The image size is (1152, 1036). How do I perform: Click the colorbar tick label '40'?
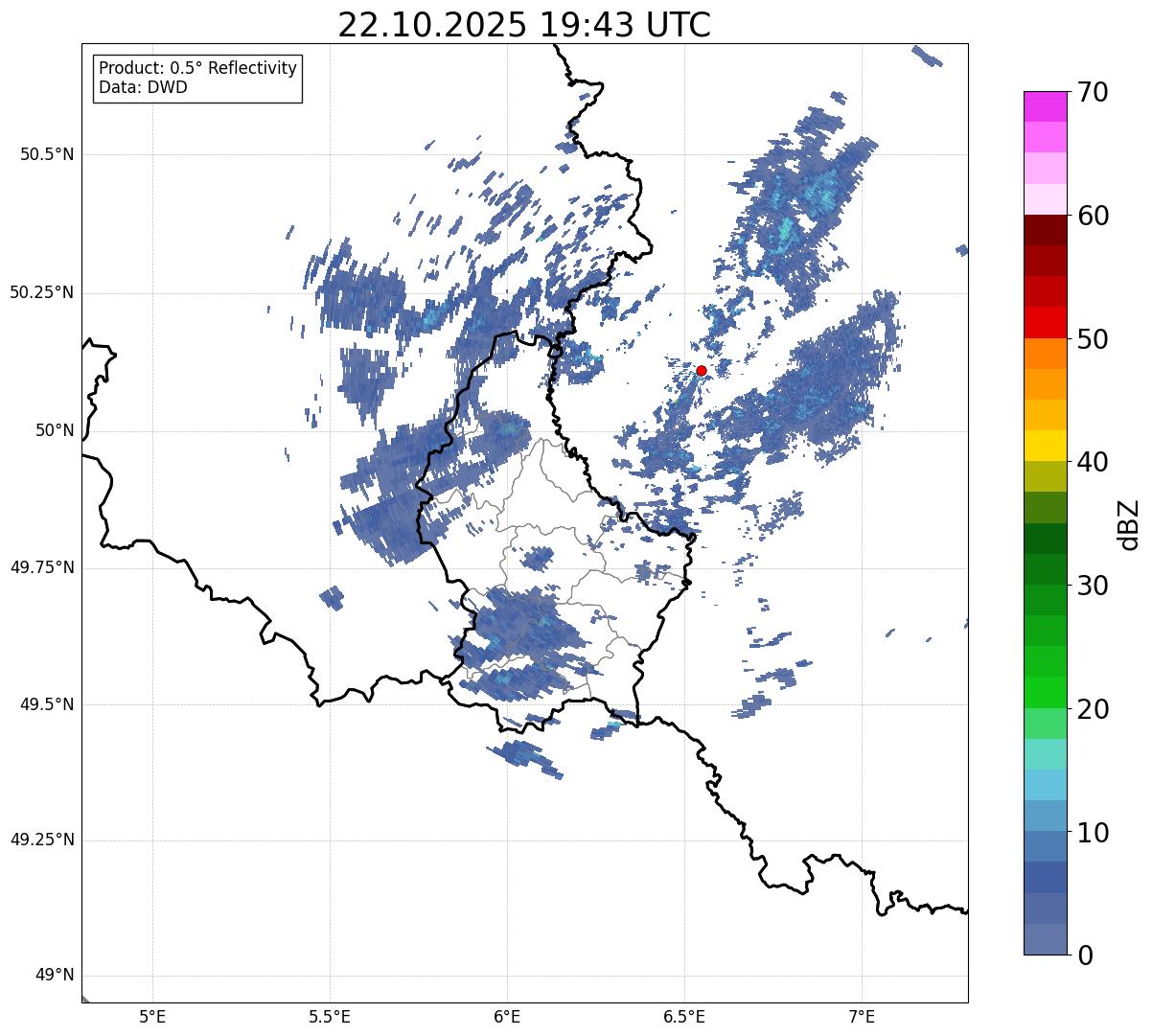(1093, 462)
